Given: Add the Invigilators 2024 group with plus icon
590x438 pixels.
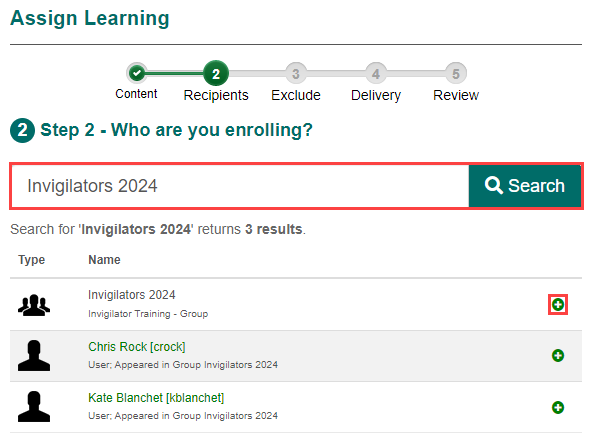Looking at the screenshot, I should 558,304.
